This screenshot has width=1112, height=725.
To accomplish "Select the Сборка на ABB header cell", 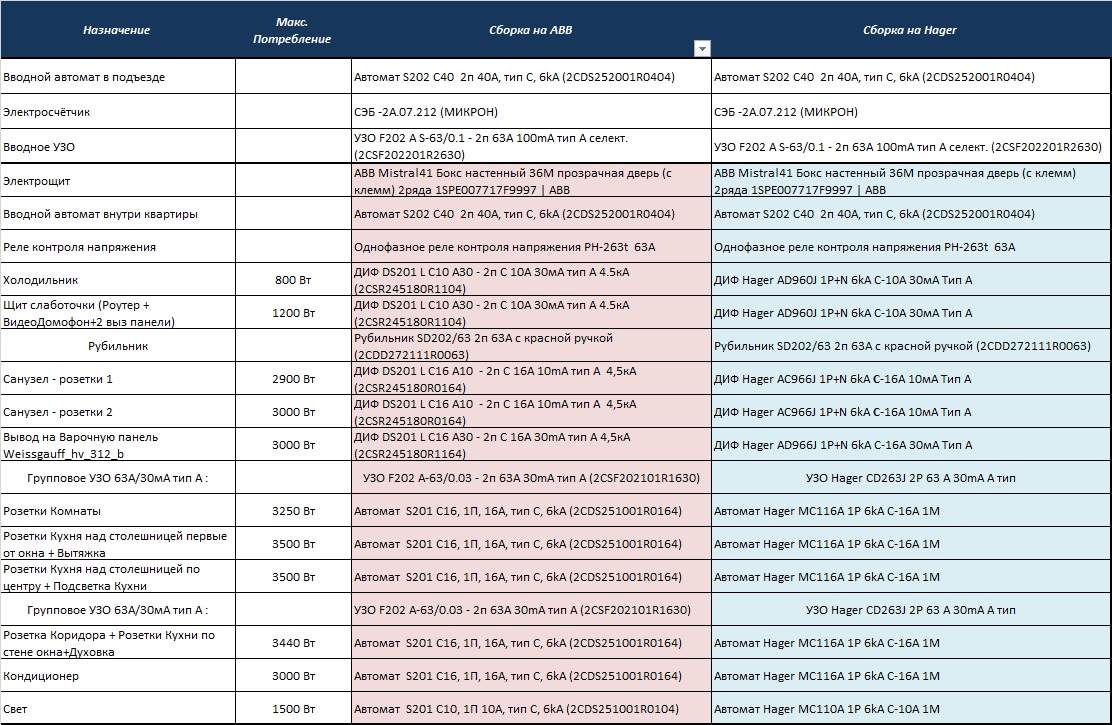I will point(531,30).
